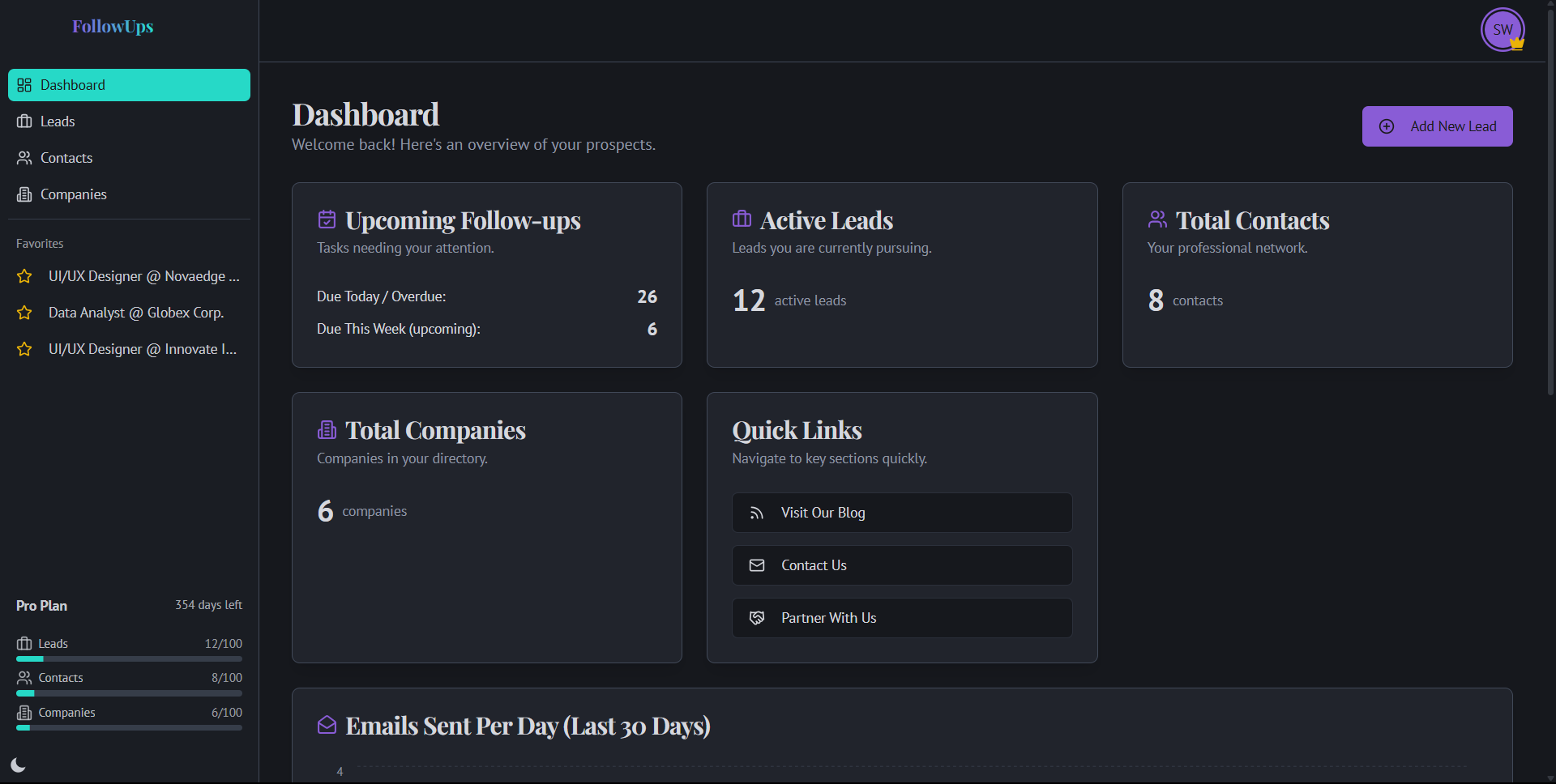This screenshot has height=784, width=1556.
Task: Click the briefcase icon by Active Leads heading
Action: (742, 219)
